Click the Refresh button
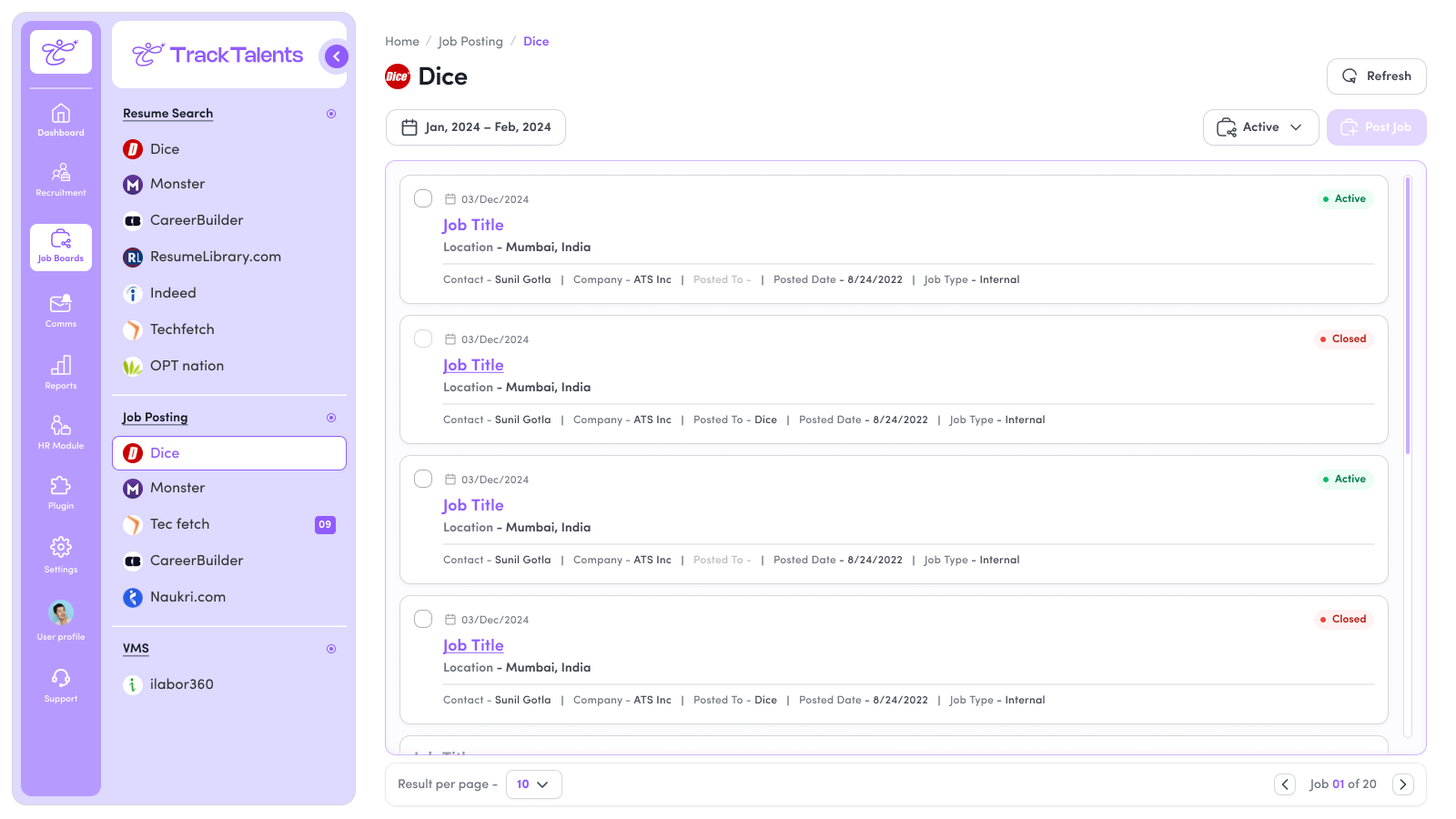This screenshot has width=1456, height=819. [x=1376, y=76]
